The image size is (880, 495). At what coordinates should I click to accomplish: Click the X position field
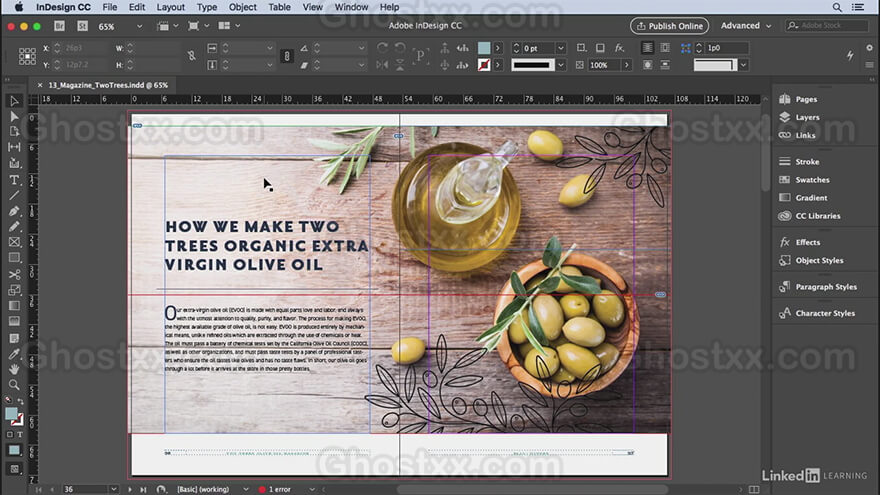[x=84, y=48]
